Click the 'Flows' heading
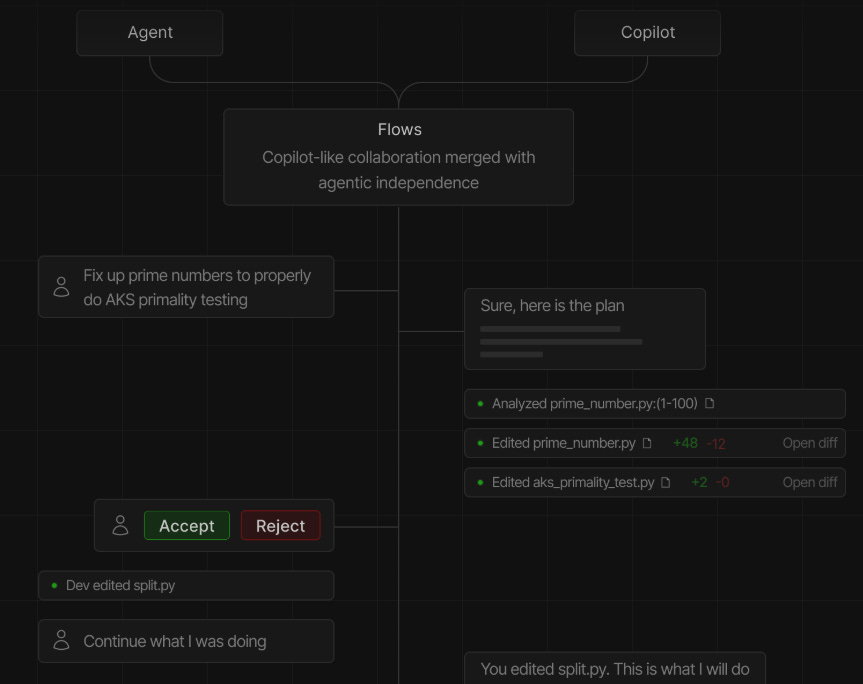The height and width of the screenshot is (684, 863). click(x=400, y=129)
